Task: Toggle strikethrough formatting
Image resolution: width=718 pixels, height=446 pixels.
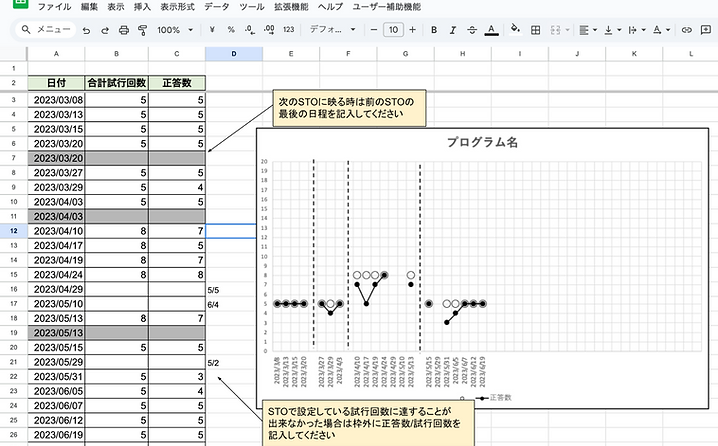Action: 472,30
